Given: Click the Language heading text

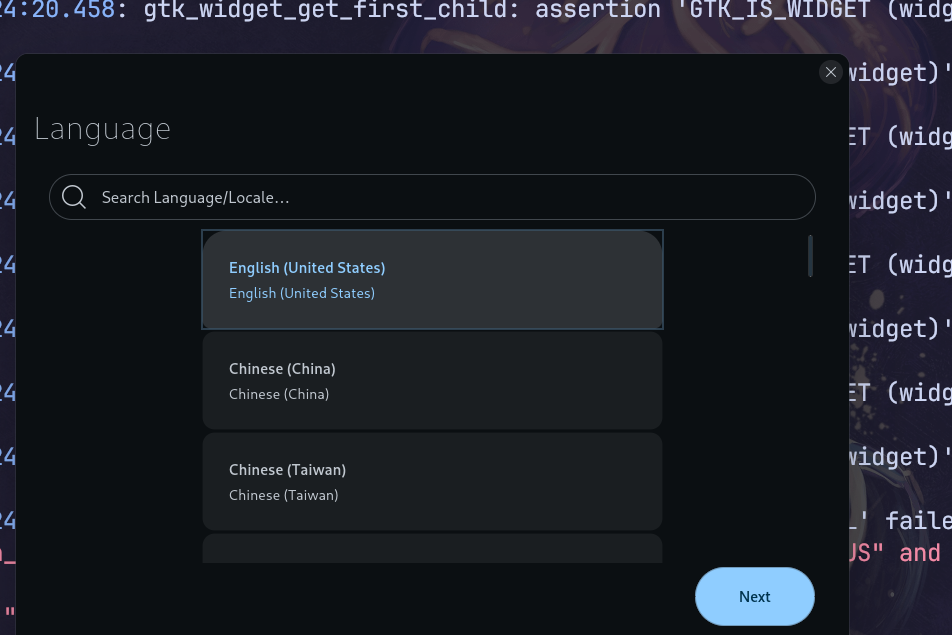Looking at the screenshot, I should (102, 129).
